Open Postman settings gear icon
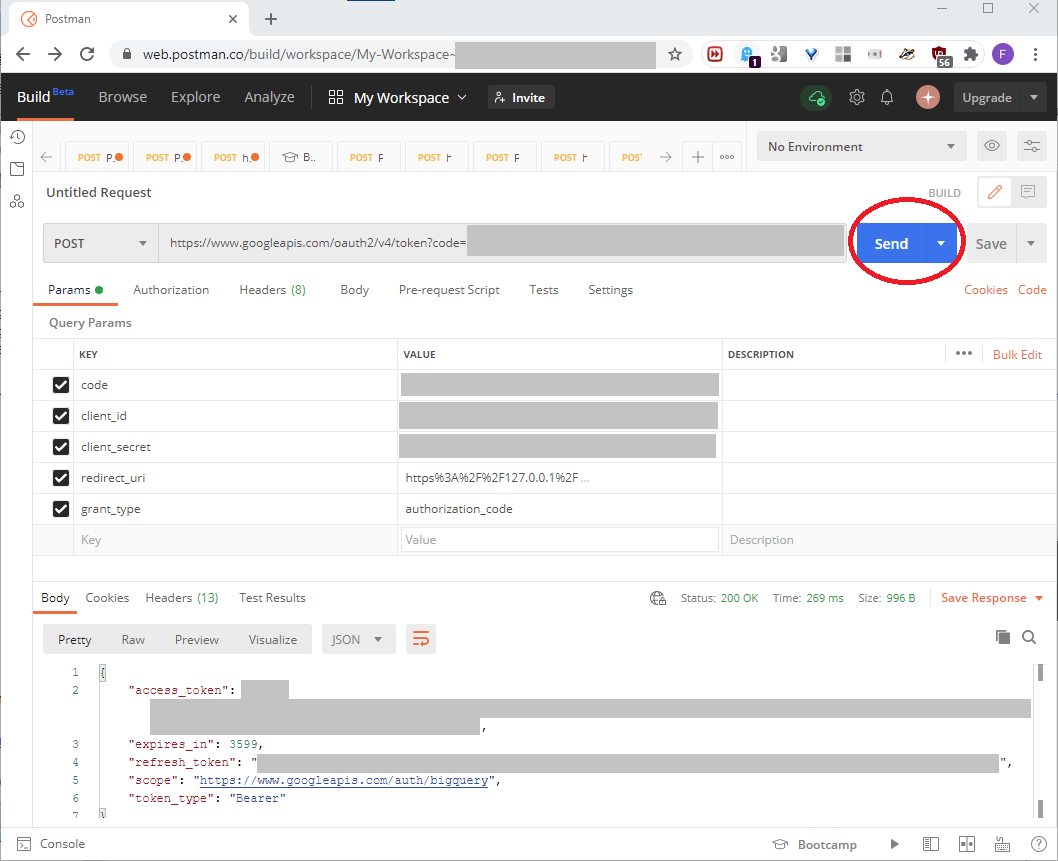Viewport: 1058px width, 861px height. point(856,97)
